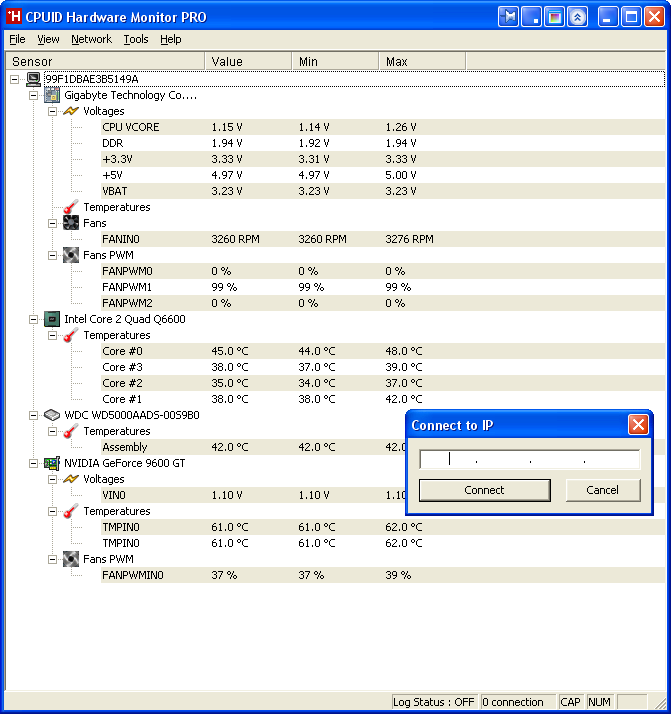Open the File menu
This screenshot has width=671, height=714.
(17, 39)
